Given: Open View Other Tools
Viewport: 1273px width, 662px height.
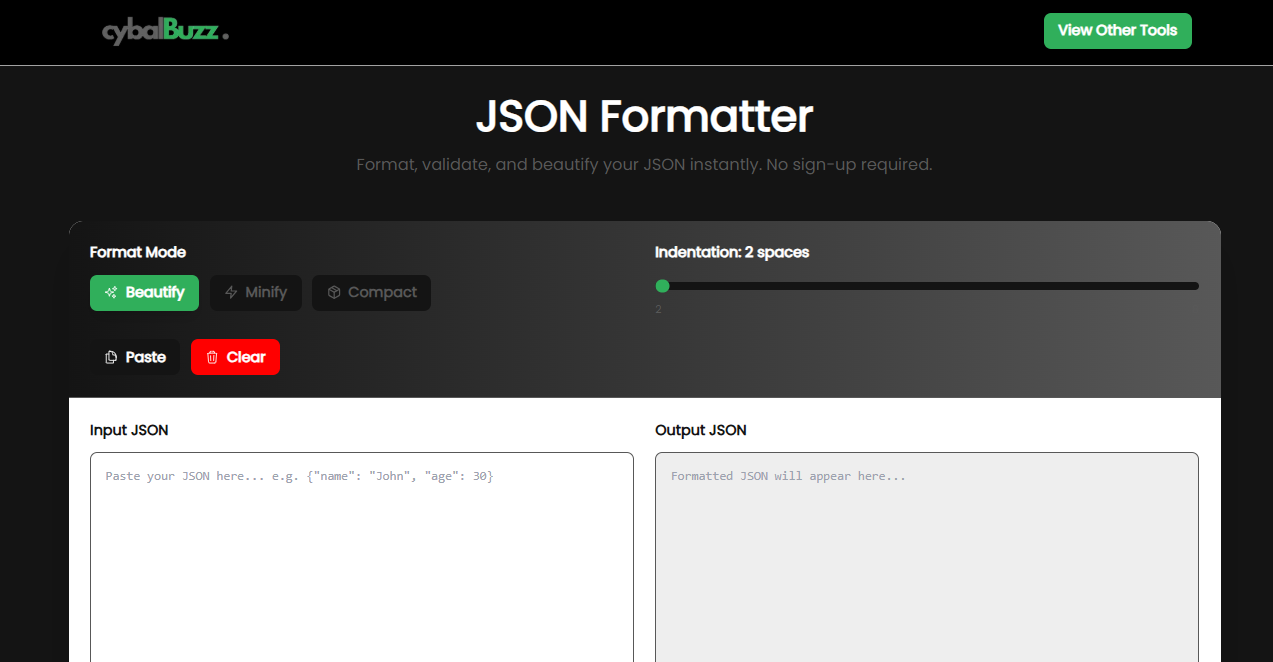Looking at the screenshot, I should pos(1117,31).
